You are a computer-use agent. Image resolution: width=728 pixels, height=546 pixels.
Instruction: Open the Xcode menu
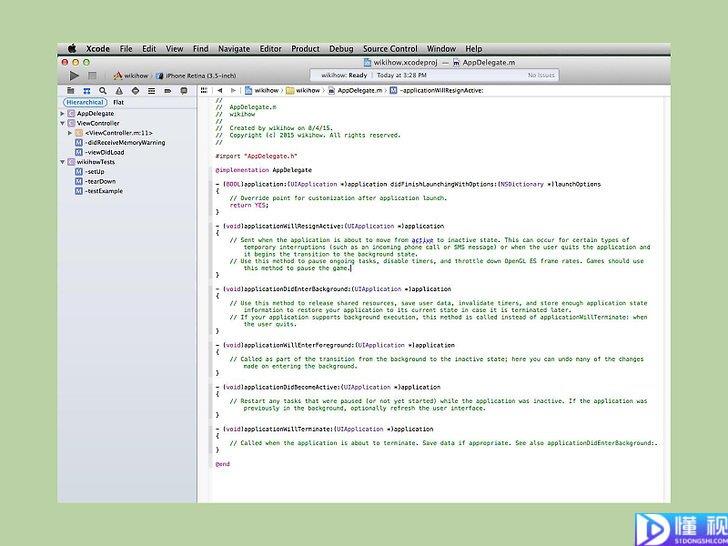[98, 49]
